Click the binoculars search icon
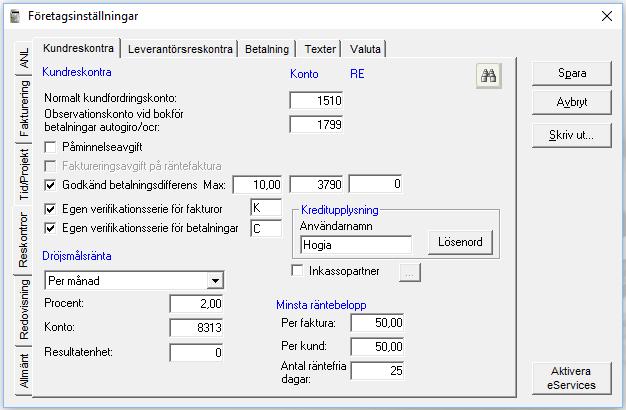626x410 pixels. (489, 75)
